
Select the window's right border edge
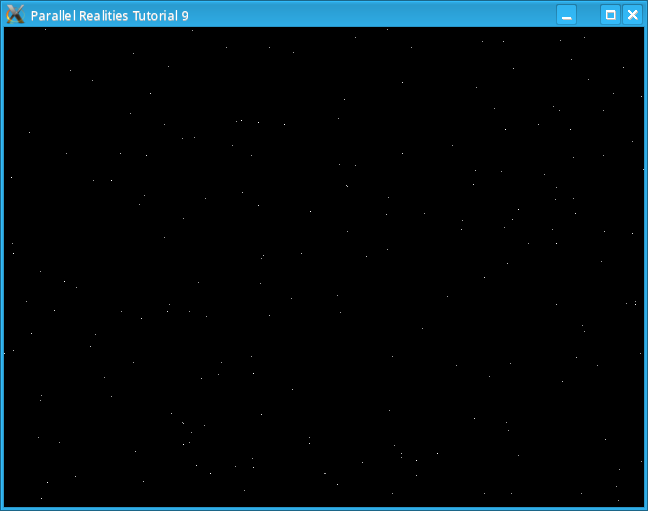pyautogui.click(x=646, y=266)
